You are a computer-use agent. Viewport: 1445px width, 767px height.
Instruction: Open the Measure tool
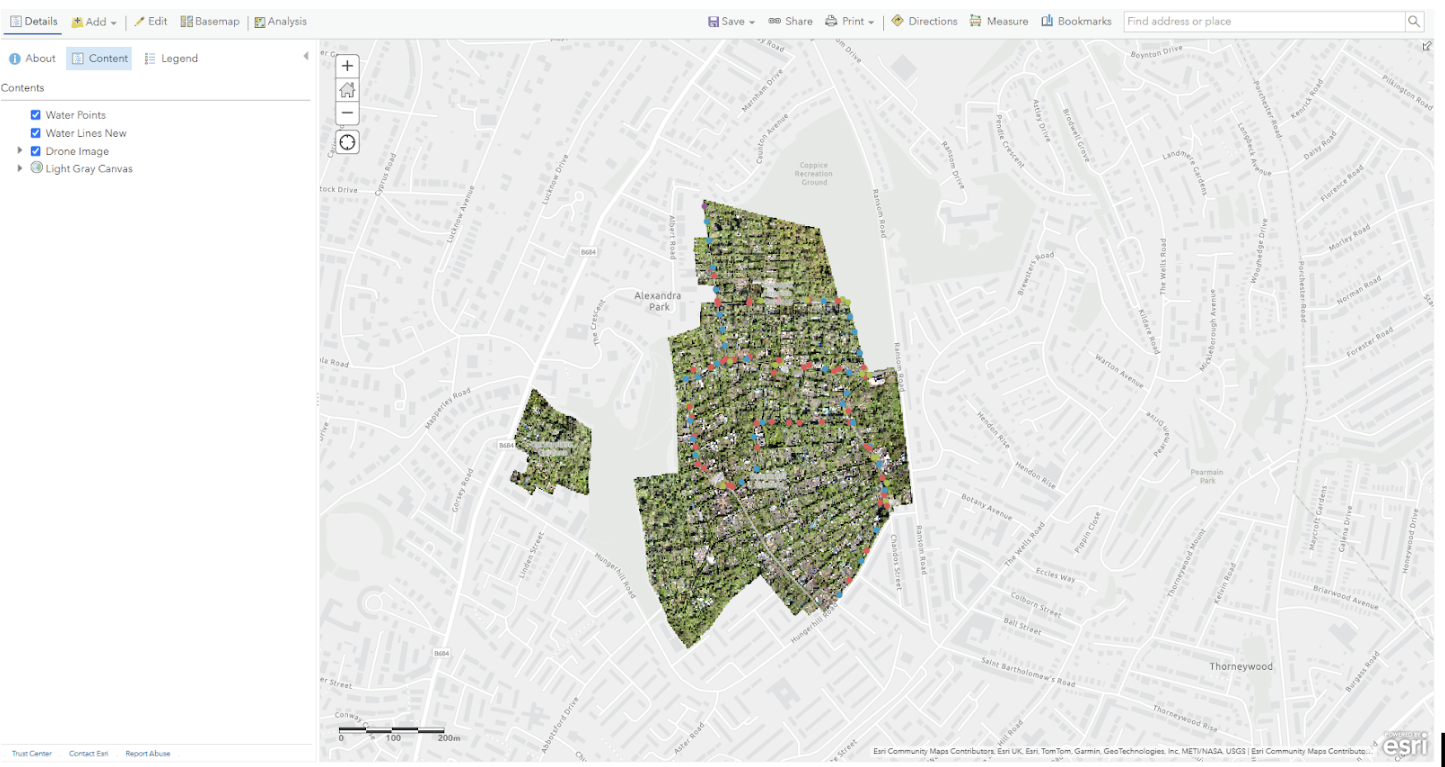click(x=998, y=21)
